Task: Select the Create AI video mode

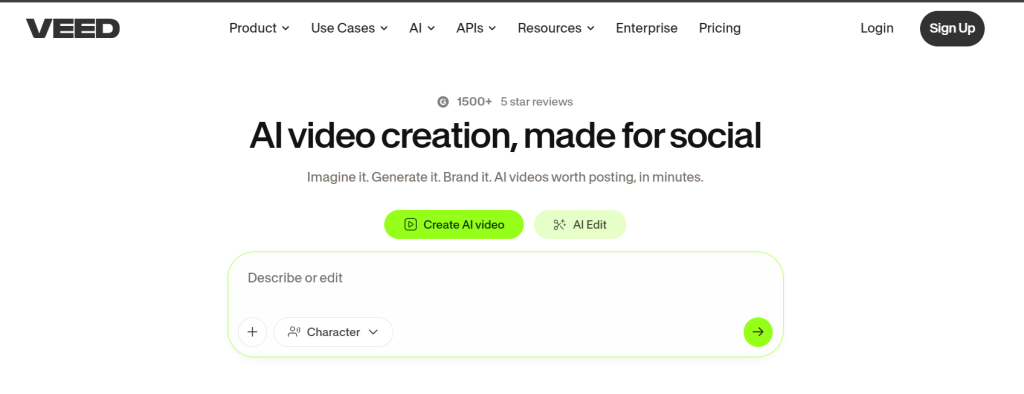Action: (x=454, y=225)
